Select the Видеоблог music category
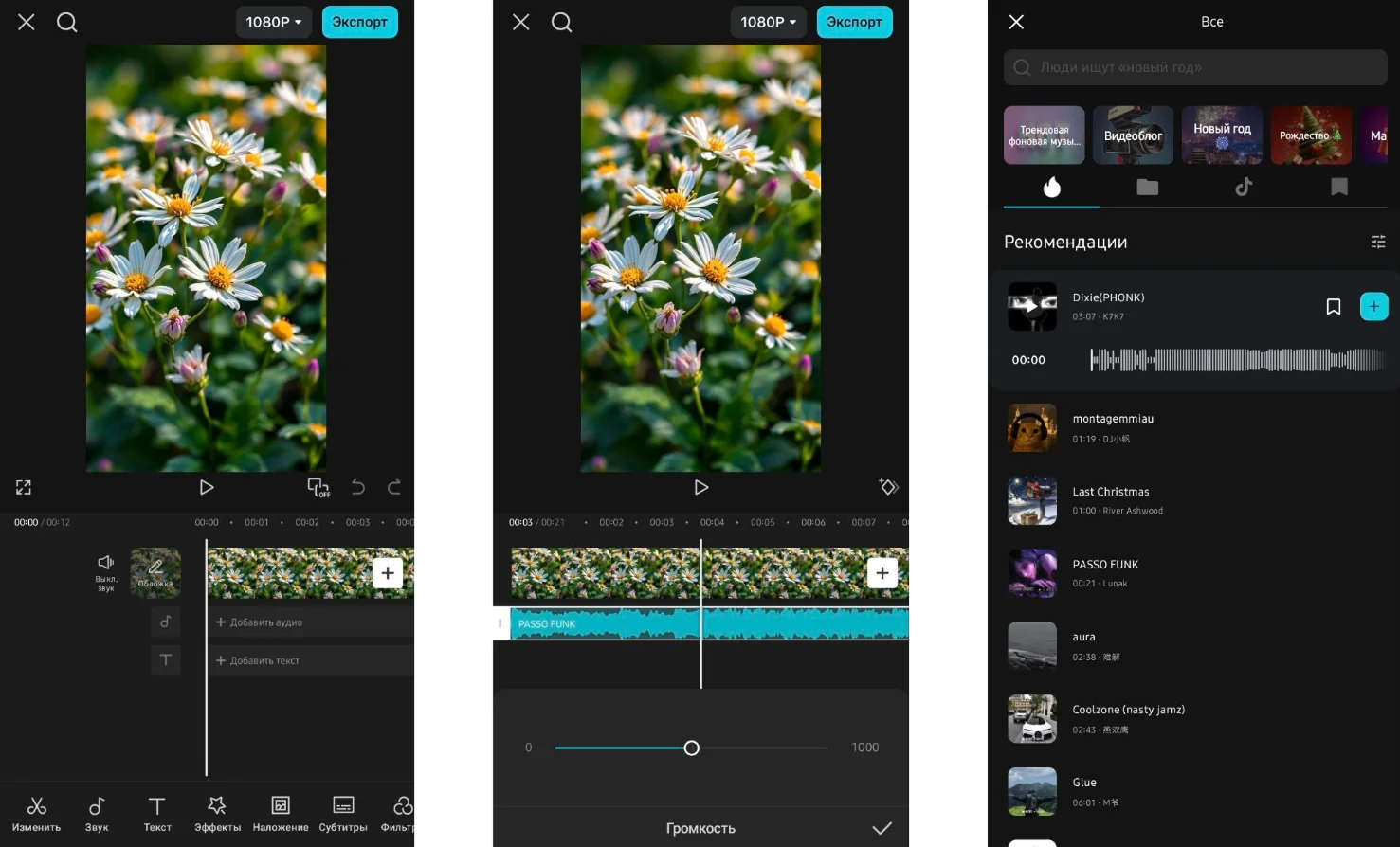The width and height of the screenshot is (1400, 847). point(1133,135)
